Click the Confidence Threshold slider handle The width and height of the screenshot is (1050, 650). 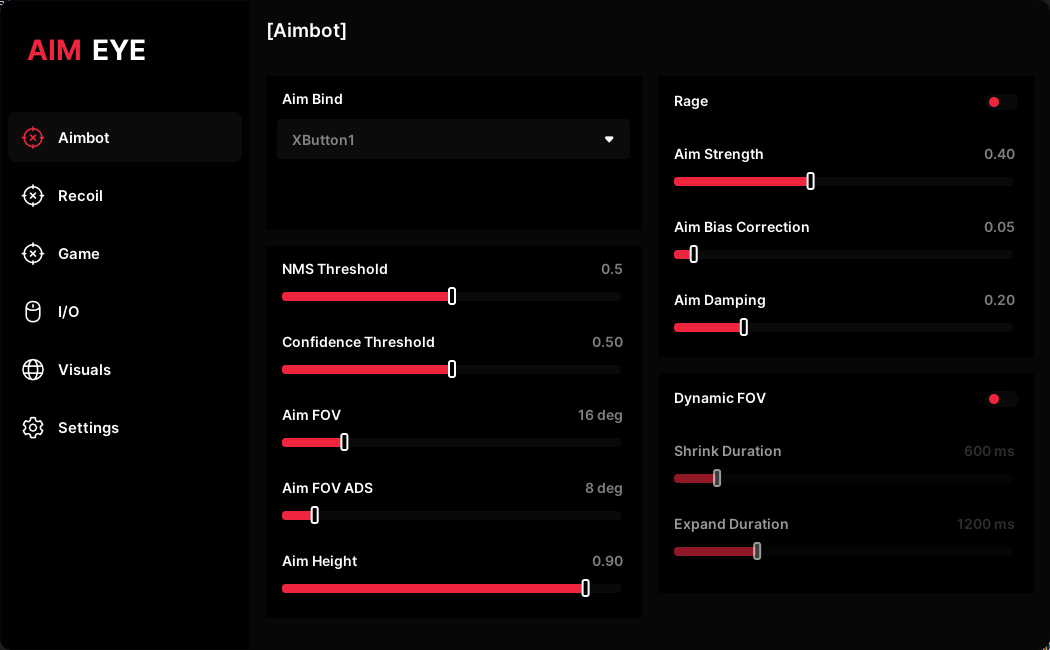click(x=452, y=369)
